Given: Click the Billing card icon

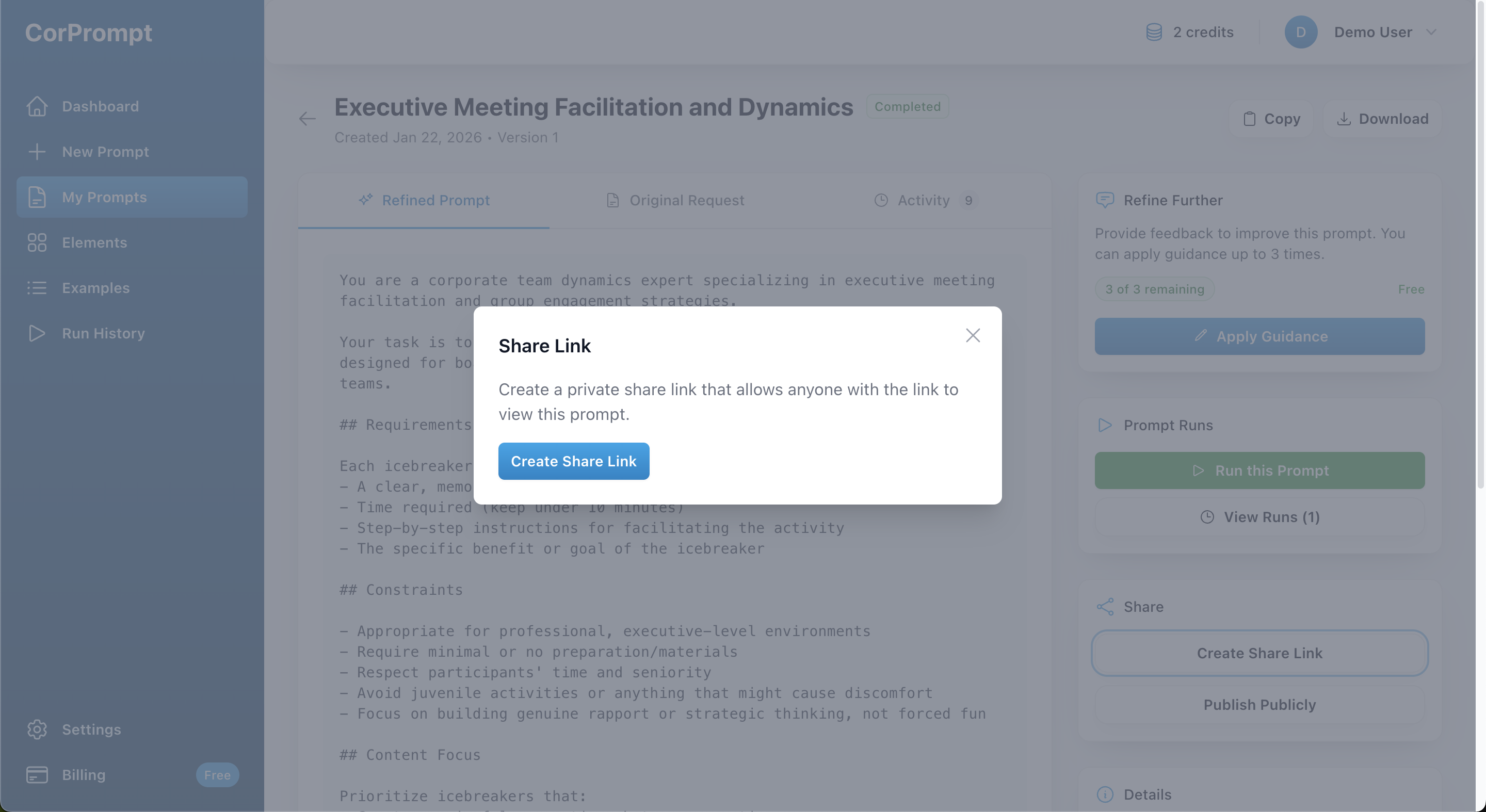Looking at the screenshot, I should (37, 774).
